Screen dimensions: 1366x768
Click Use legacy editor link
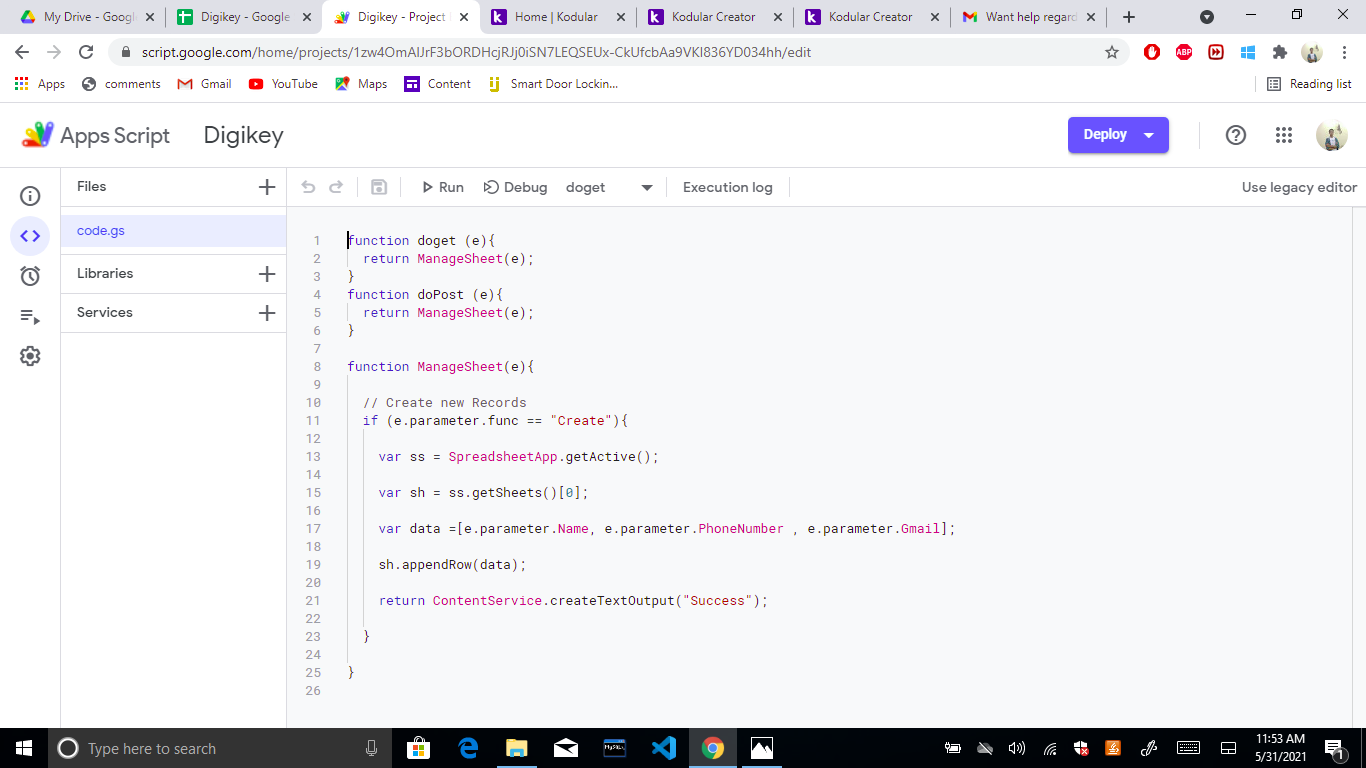click(x=1299, y=187)
